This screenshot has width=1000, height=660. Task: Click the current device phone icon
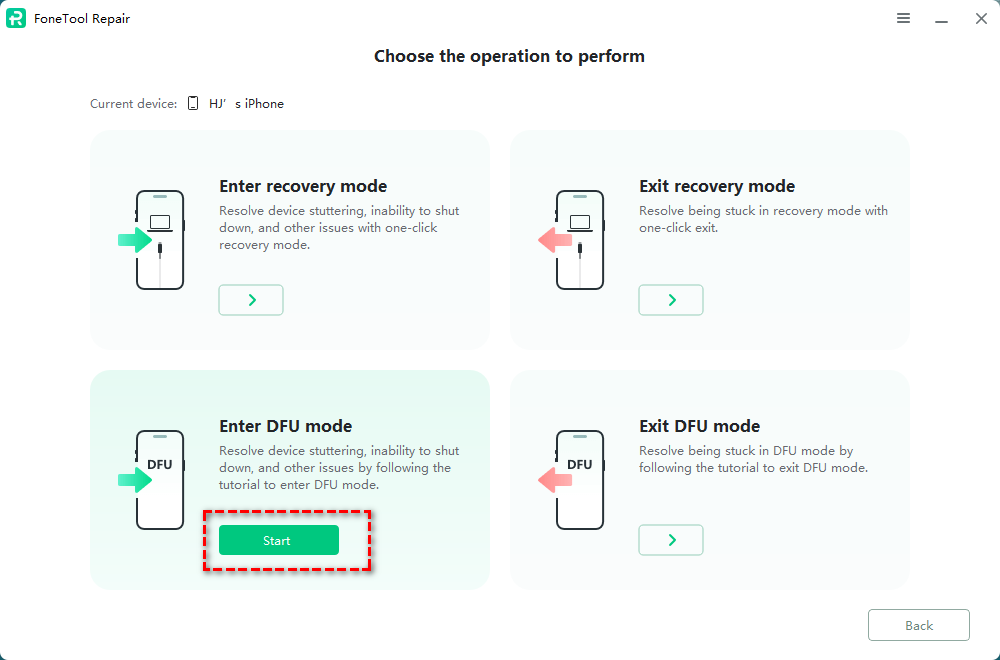(193, 103)
